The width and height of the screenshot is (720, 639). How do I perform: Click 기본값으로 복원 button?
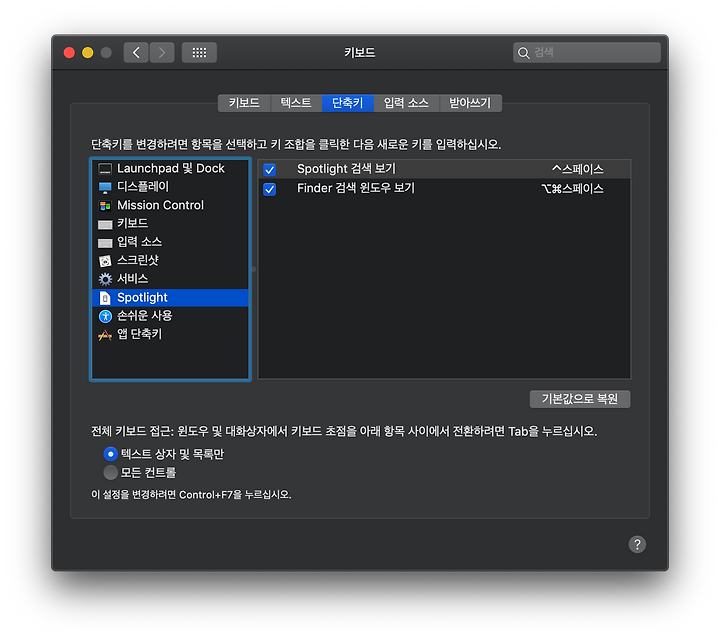(580, 399)
